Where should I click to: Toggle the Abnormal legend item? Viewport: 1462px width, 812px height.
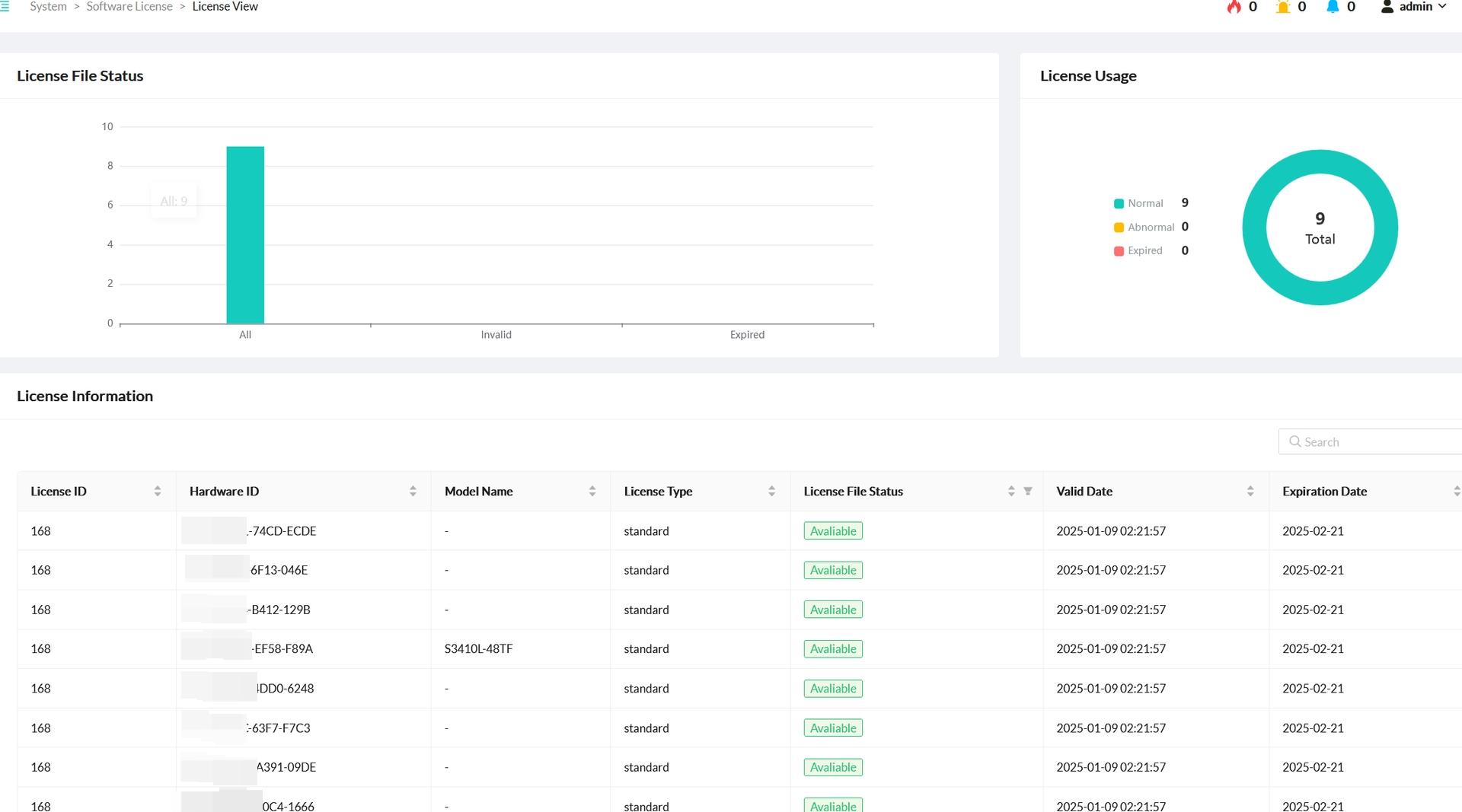tap(1144, 227)
